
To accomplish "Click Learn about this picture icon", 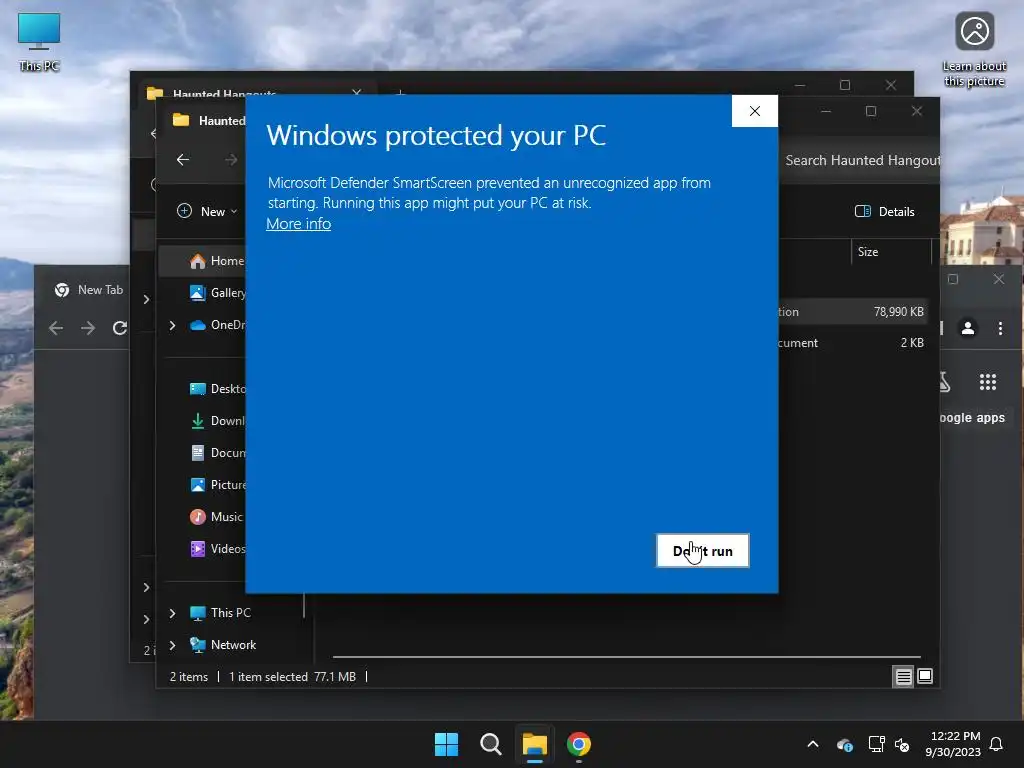I will [x=974, y=50].
